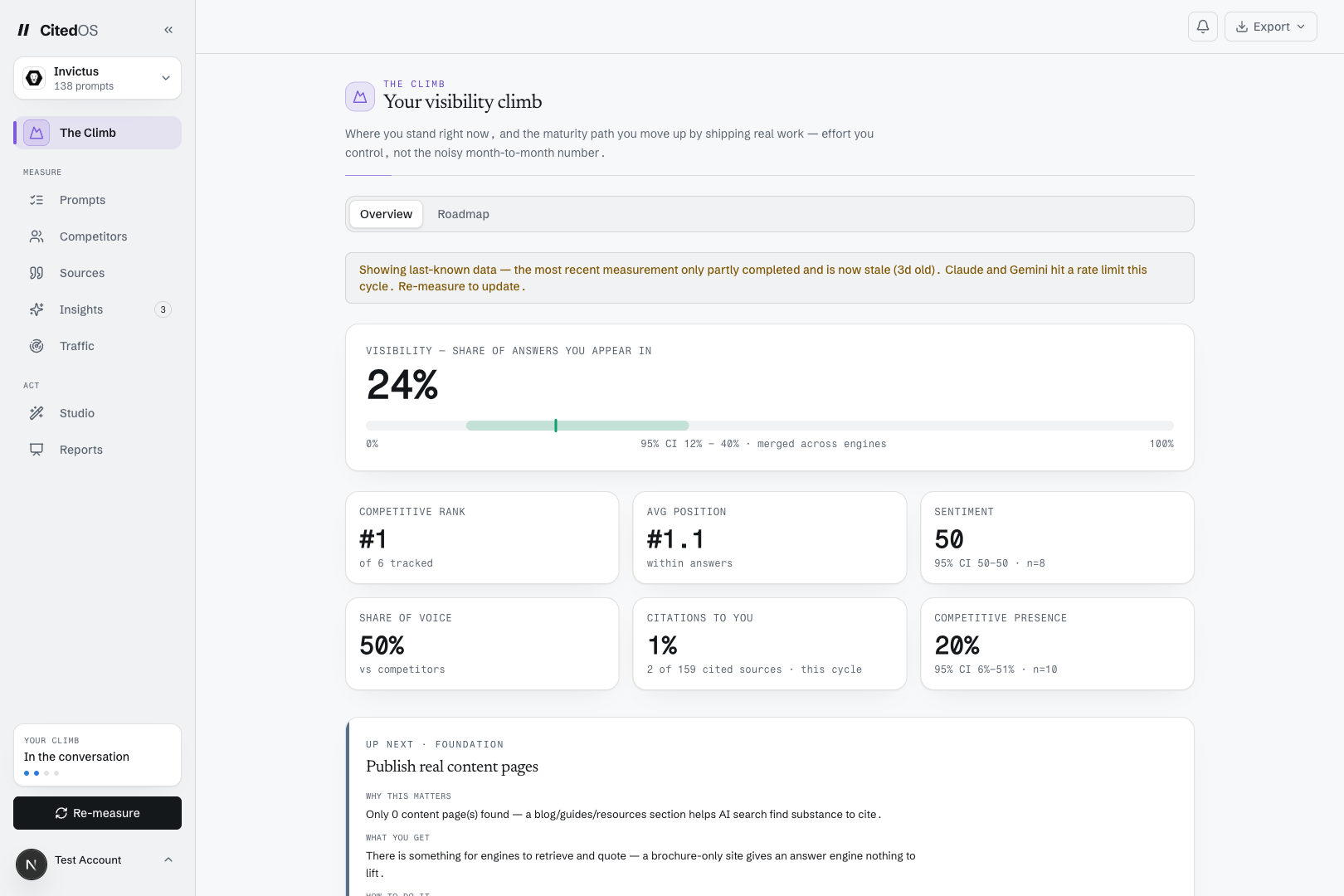1344x896 pixels.
Task: Click the CitedOS logo
Action: point(58,30)
